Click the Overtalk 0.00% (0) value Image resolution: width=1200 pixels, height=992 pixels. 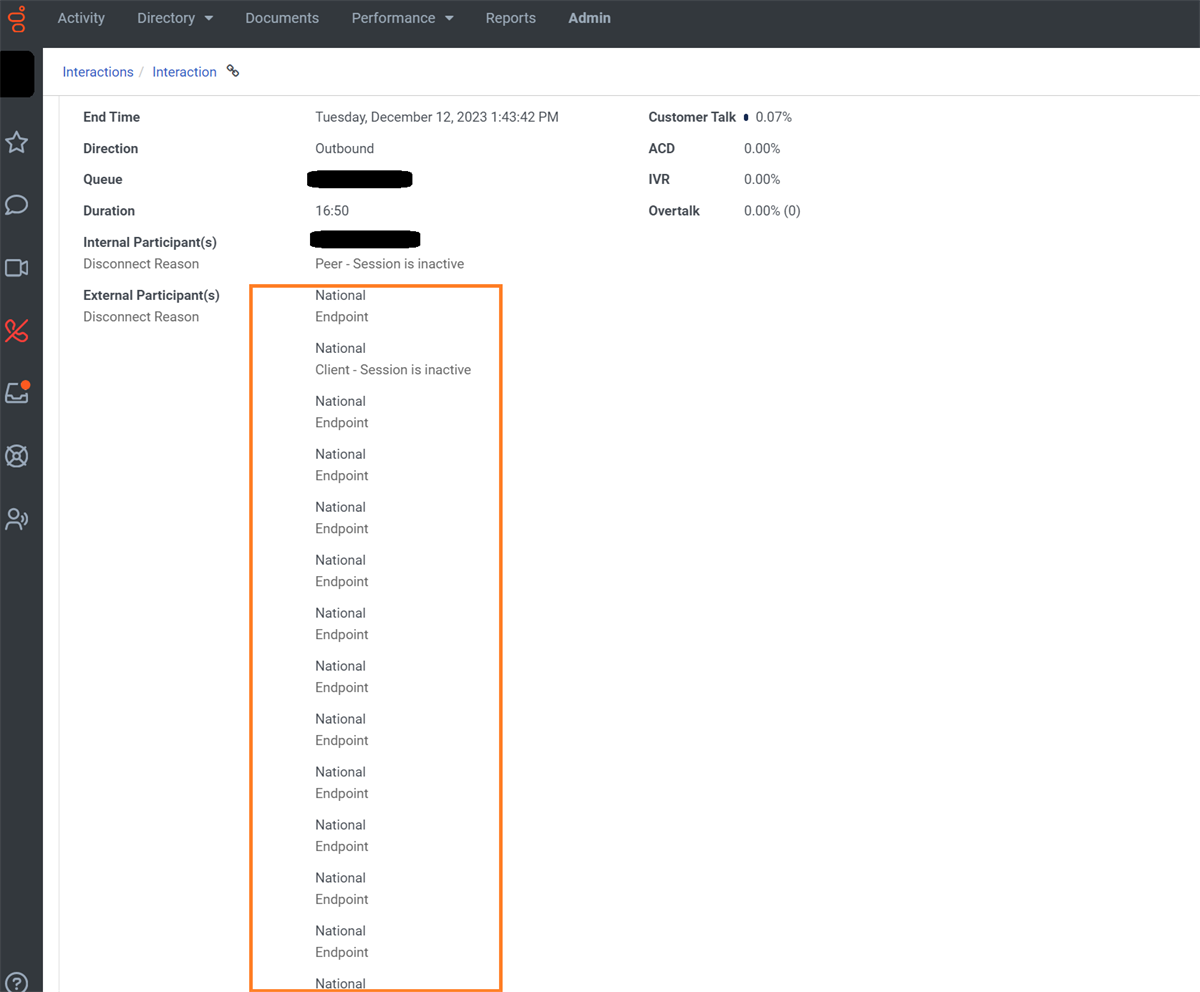pos(772,211)
